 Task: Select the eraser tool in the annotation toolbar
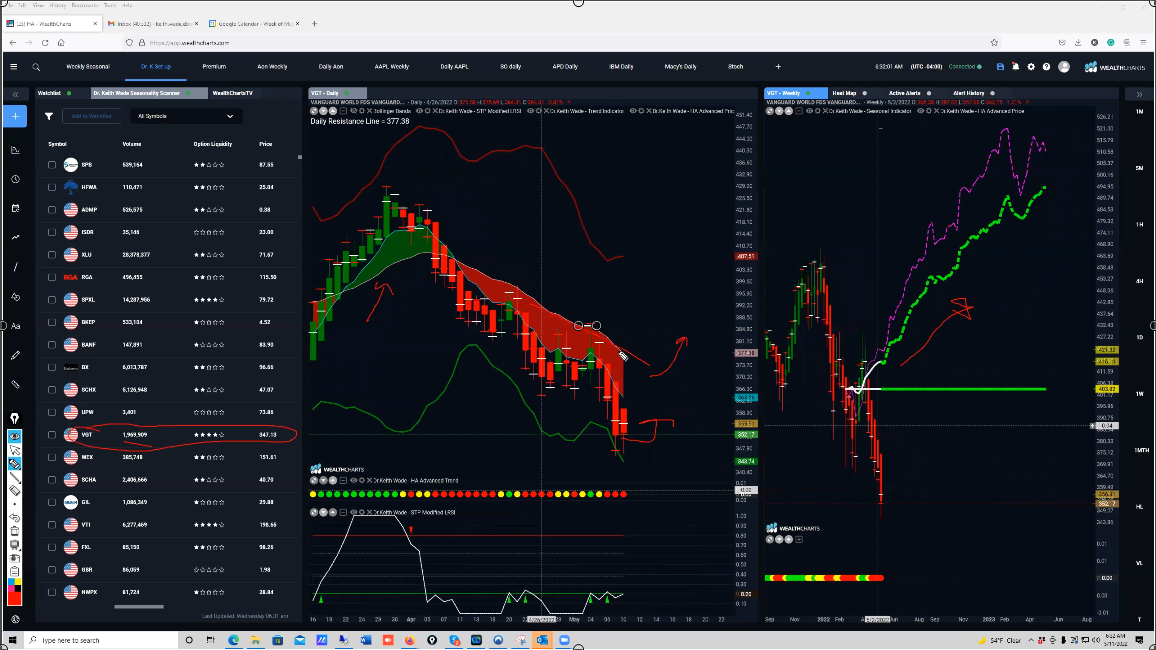coord(15,491)
